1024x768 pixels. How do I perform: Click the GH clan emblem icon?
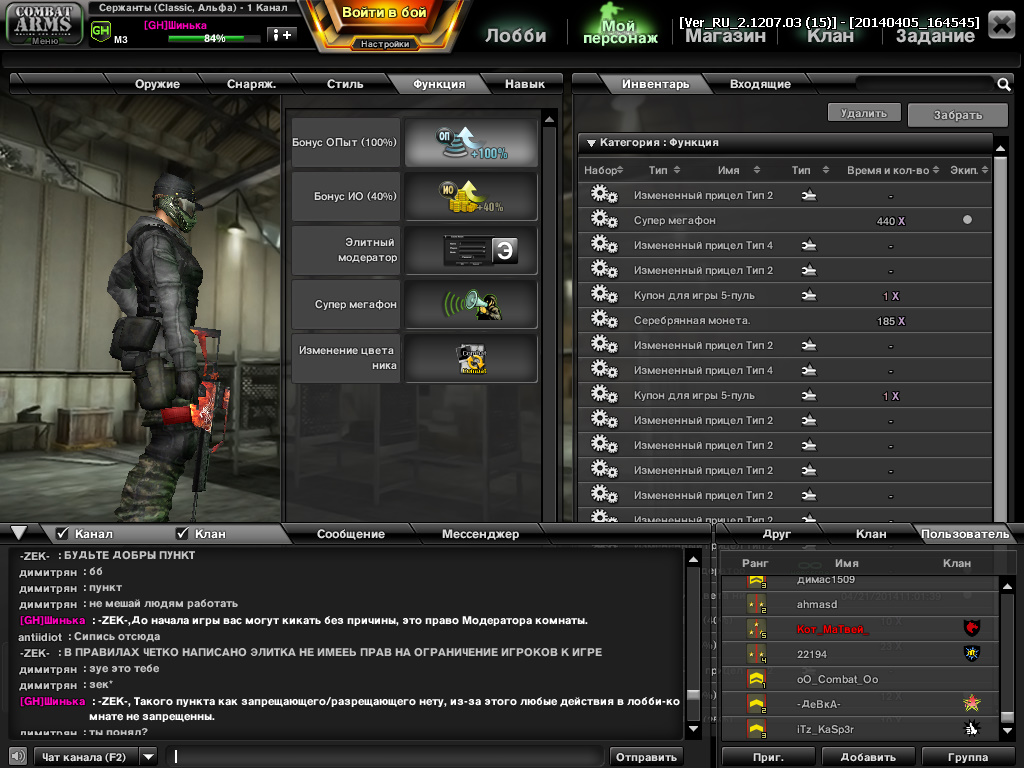(x=101, y=31)
